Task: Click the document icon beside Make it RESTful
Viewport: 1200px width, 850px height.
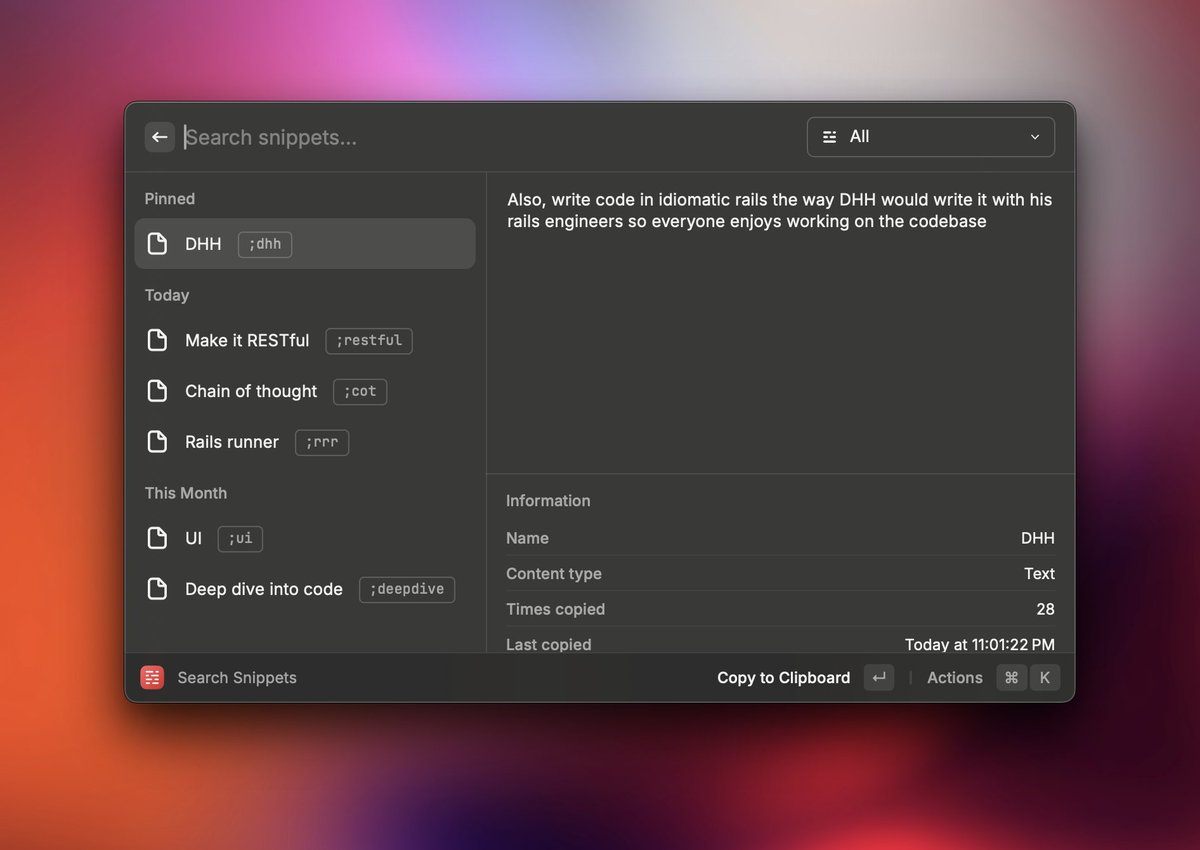Action: [x=157, y=340]
